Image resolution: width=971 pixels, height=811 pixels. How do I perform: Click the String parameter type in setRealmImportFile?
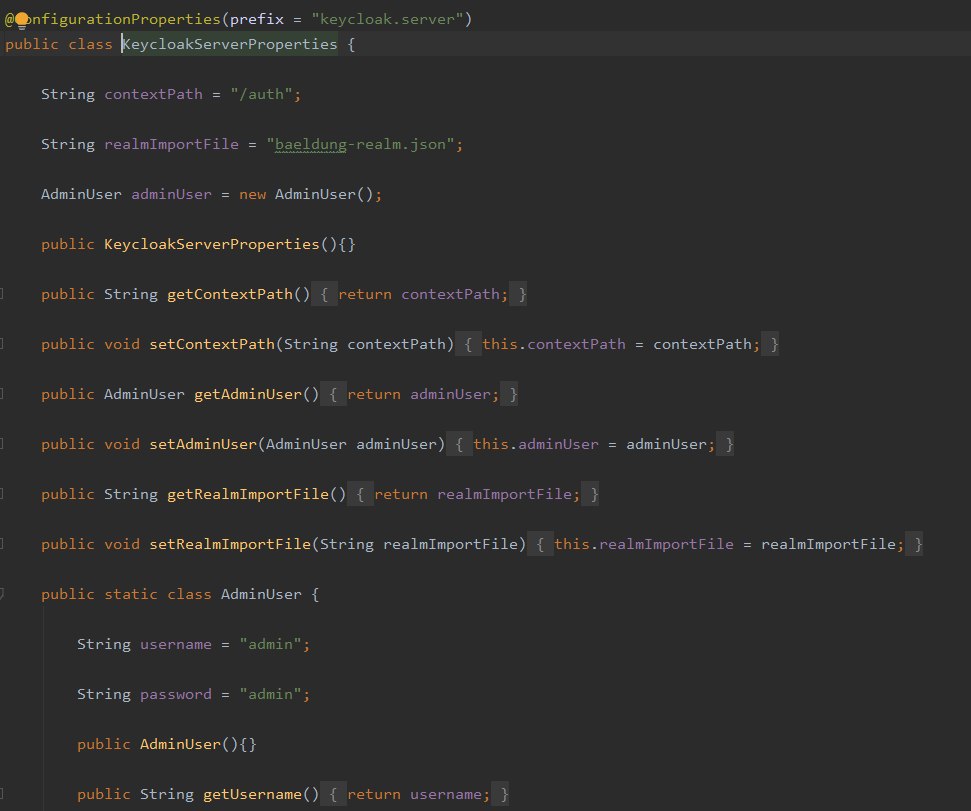tap(347, 545)
